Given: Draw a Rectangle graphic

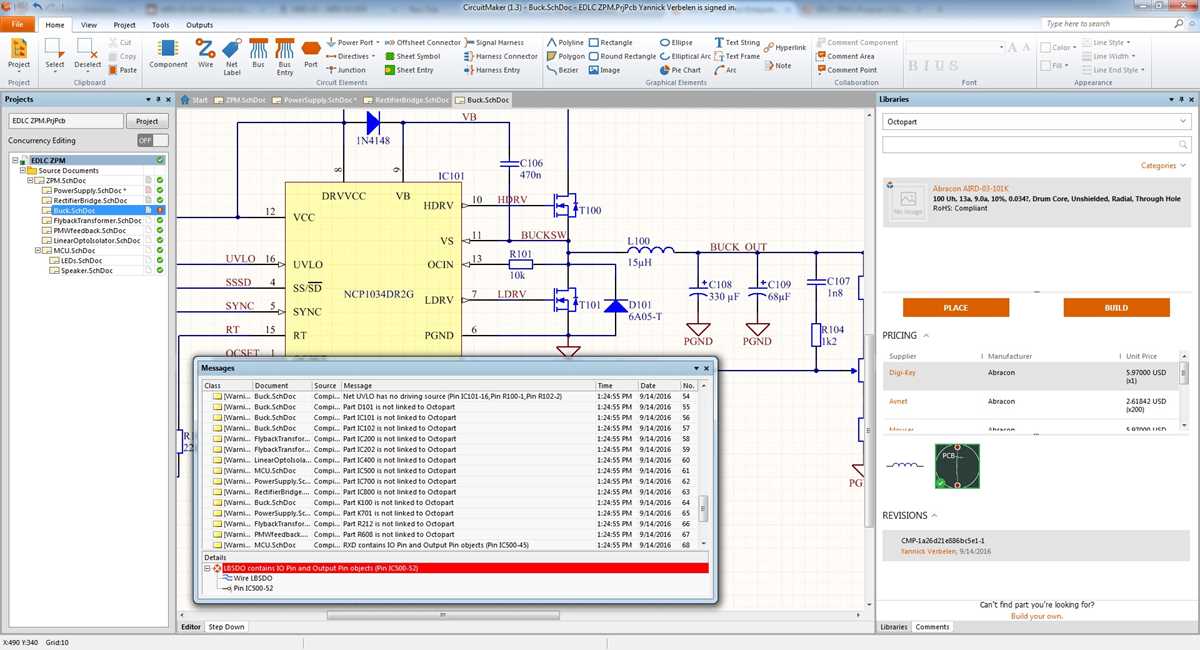Looking at the screenshot, I should [x=610, y=43].
